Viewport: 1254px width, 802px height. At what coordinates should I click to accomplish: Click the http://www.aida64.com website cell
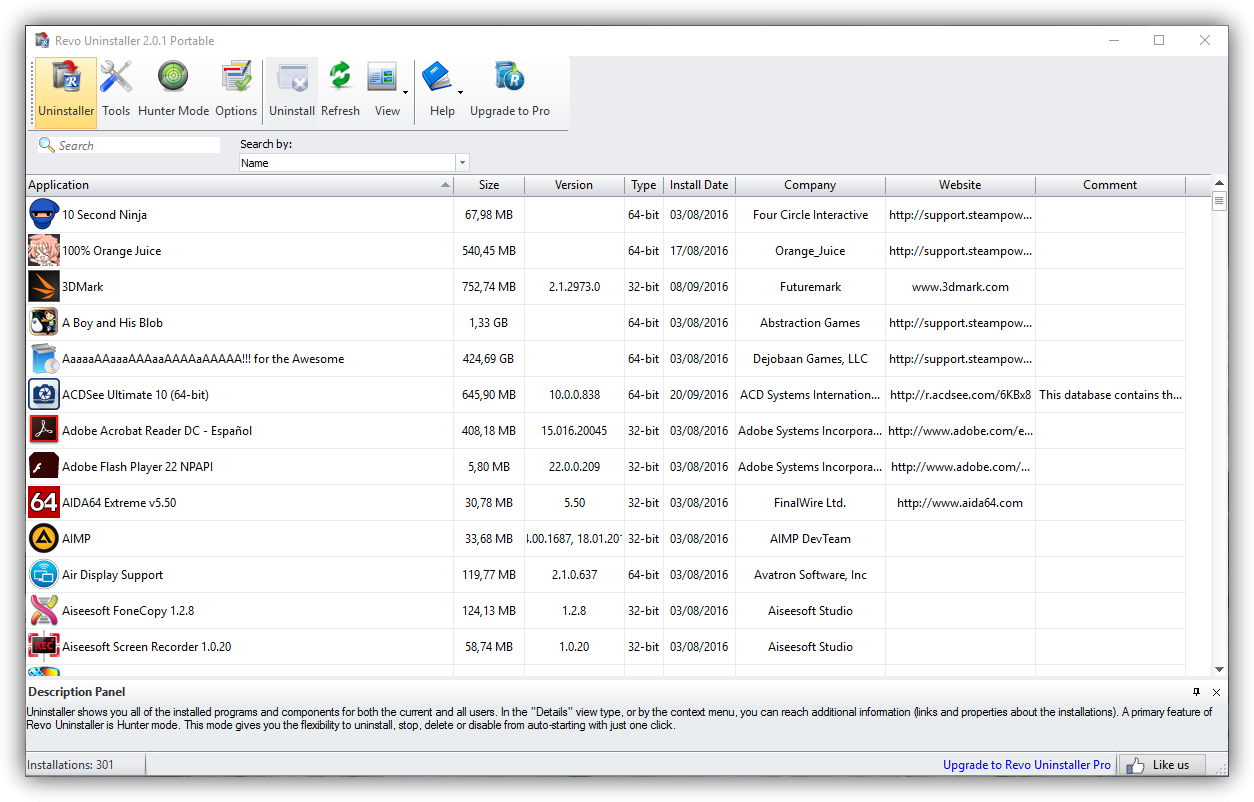tap(960, 503)
